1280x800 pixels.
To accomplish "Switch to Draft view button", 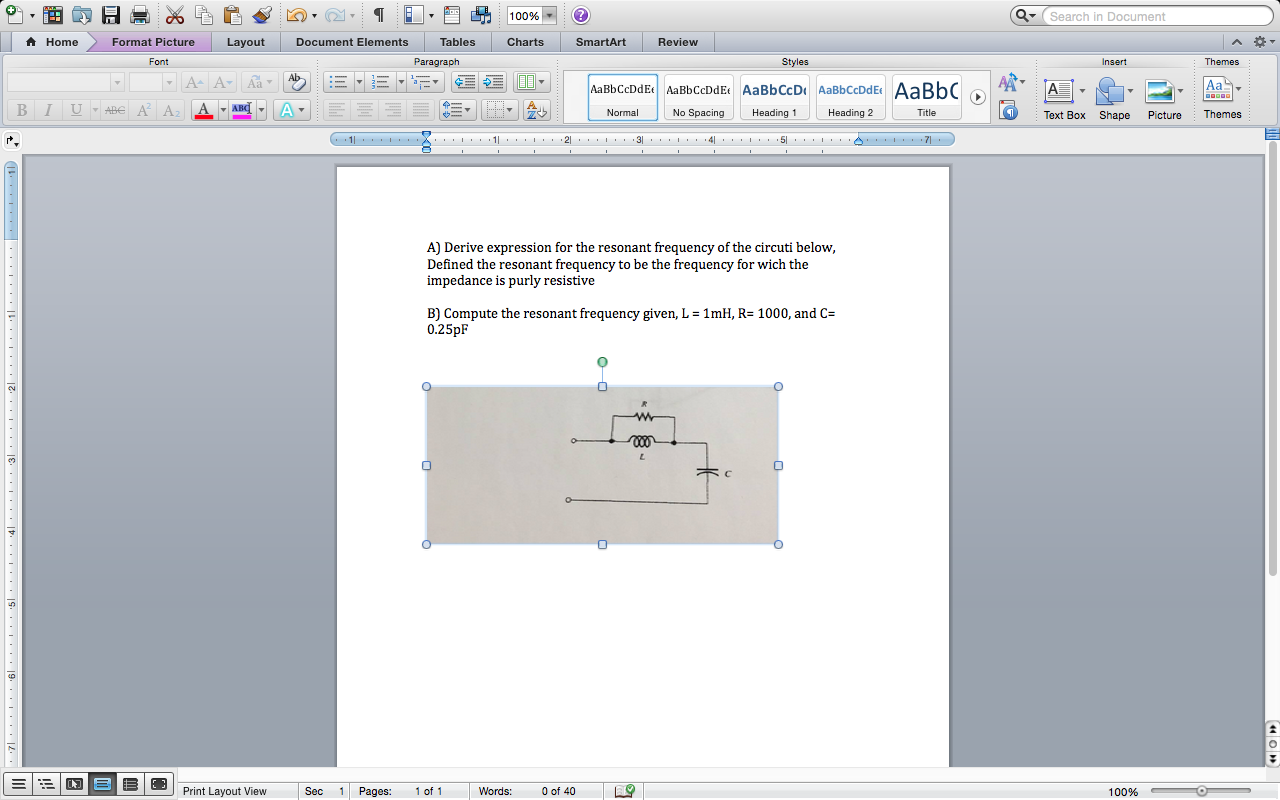I will pos(18,784).
